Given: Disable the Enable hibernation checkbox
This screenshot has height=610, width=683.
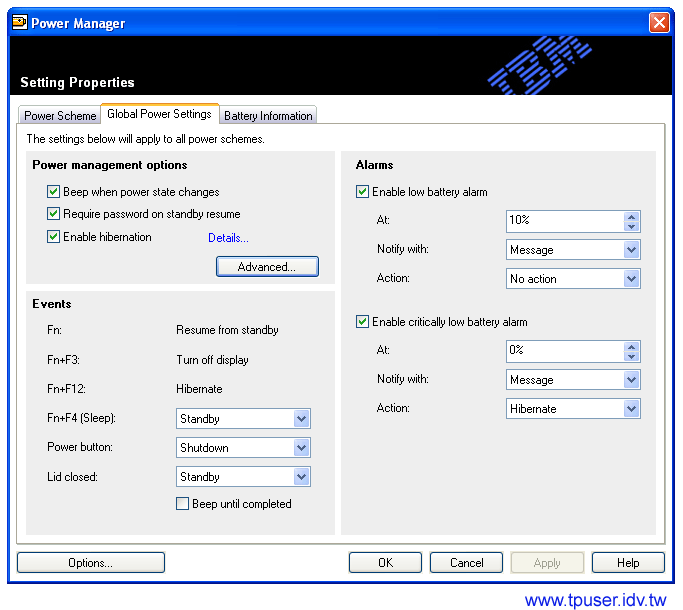Looking at the screenshot, I should click(54, 237).
